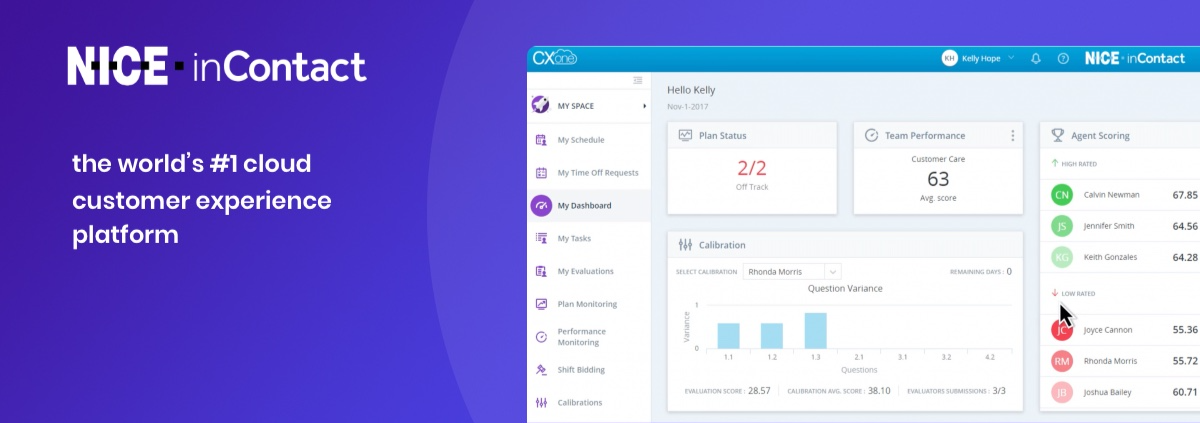Image resolution: width=1200 pixels, height=423 pixels.
Task: Click Calvin Newman's CN avatar
Action: [1062, 195]
